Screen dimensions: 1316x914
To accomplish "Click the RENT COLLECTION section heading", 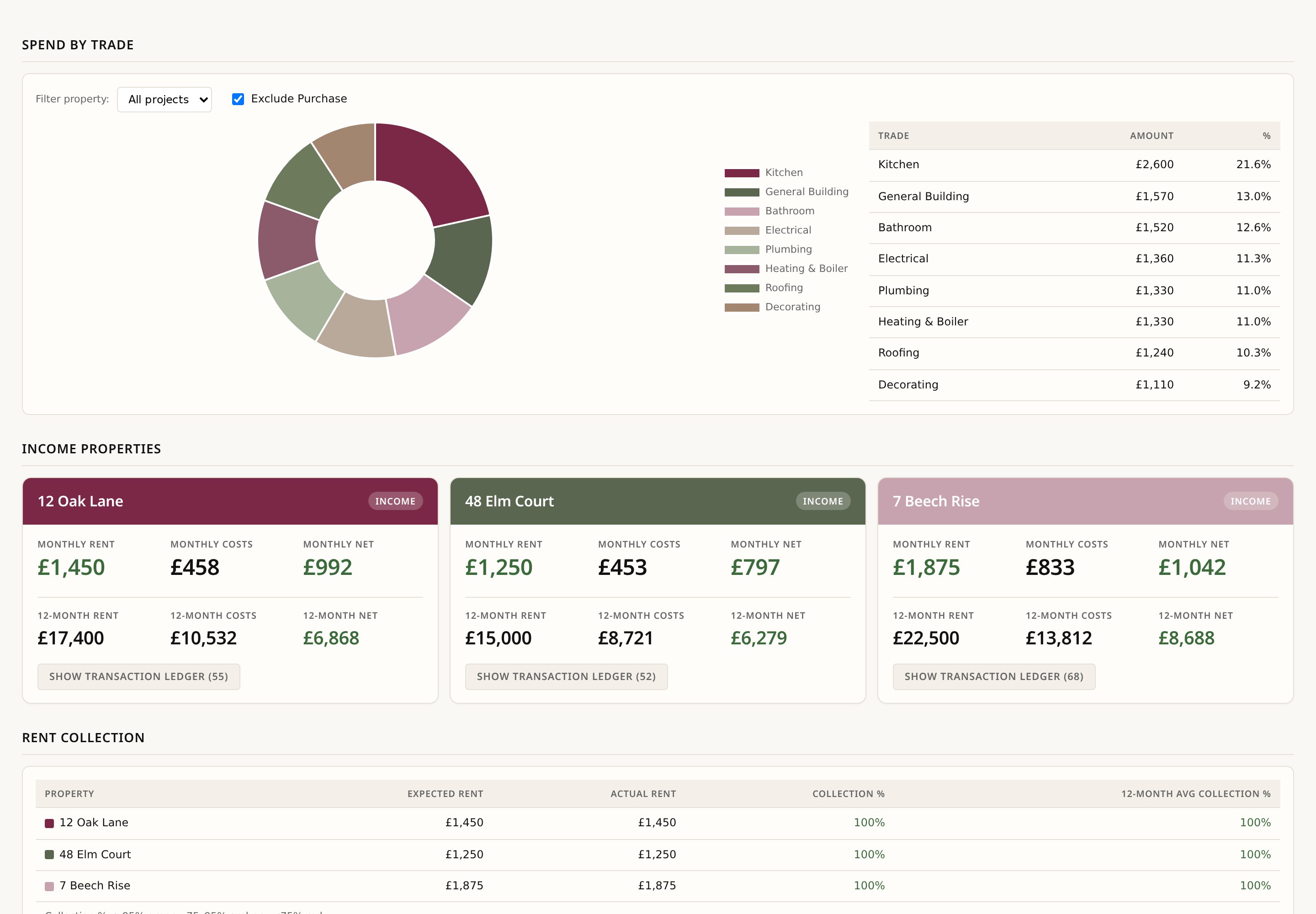I will pos(83,738).
